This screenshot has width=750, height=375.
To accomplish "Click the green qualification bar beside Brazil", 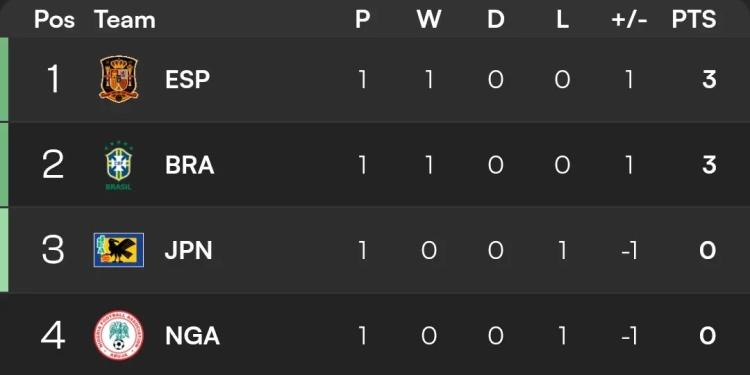I will pos(4,165).
